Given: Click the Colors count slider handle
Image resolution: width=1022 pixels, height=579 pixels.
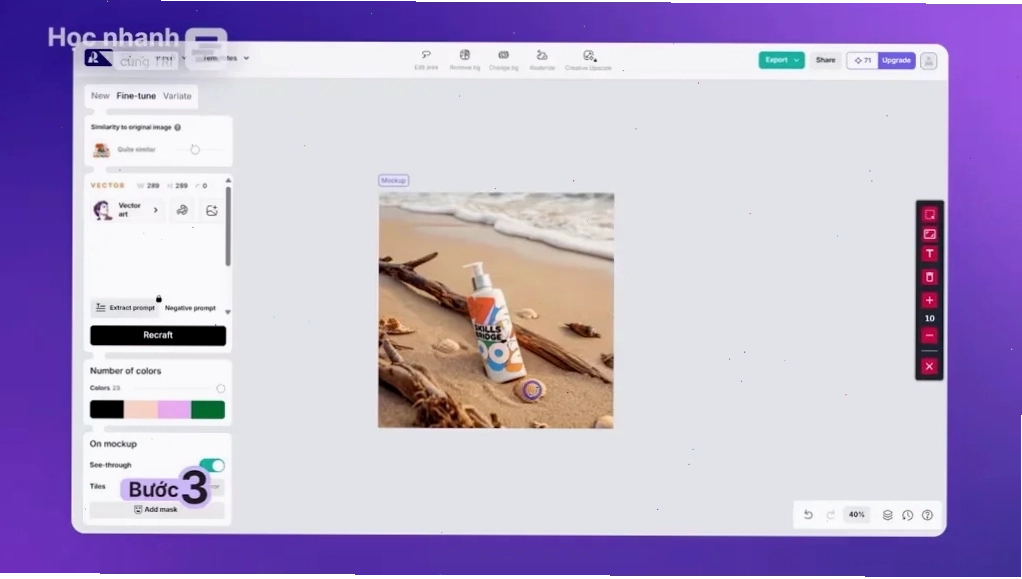Looking at the screenshot, I should (x=221, y=389).
